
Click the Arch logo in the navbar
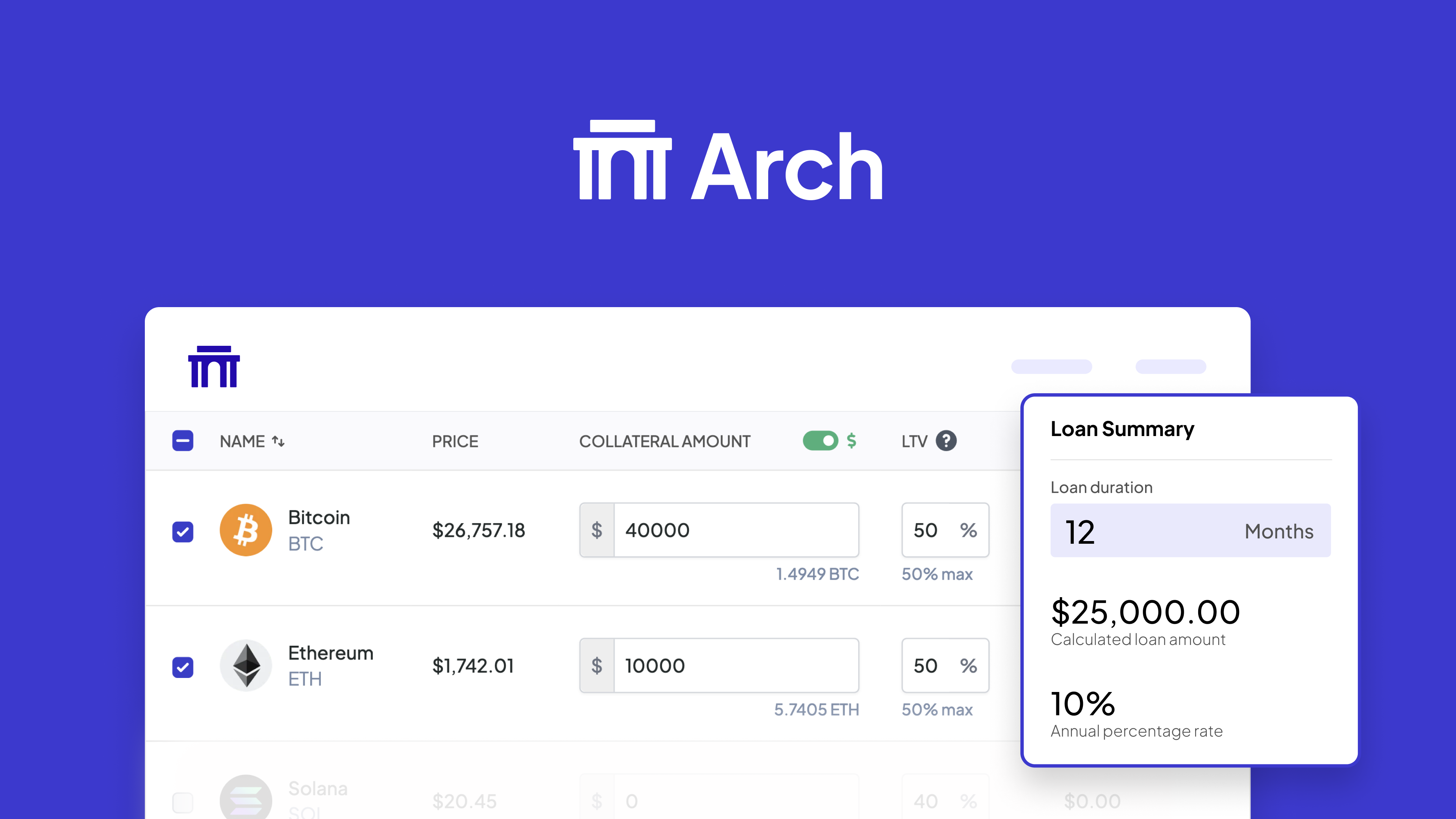point(213,366)
